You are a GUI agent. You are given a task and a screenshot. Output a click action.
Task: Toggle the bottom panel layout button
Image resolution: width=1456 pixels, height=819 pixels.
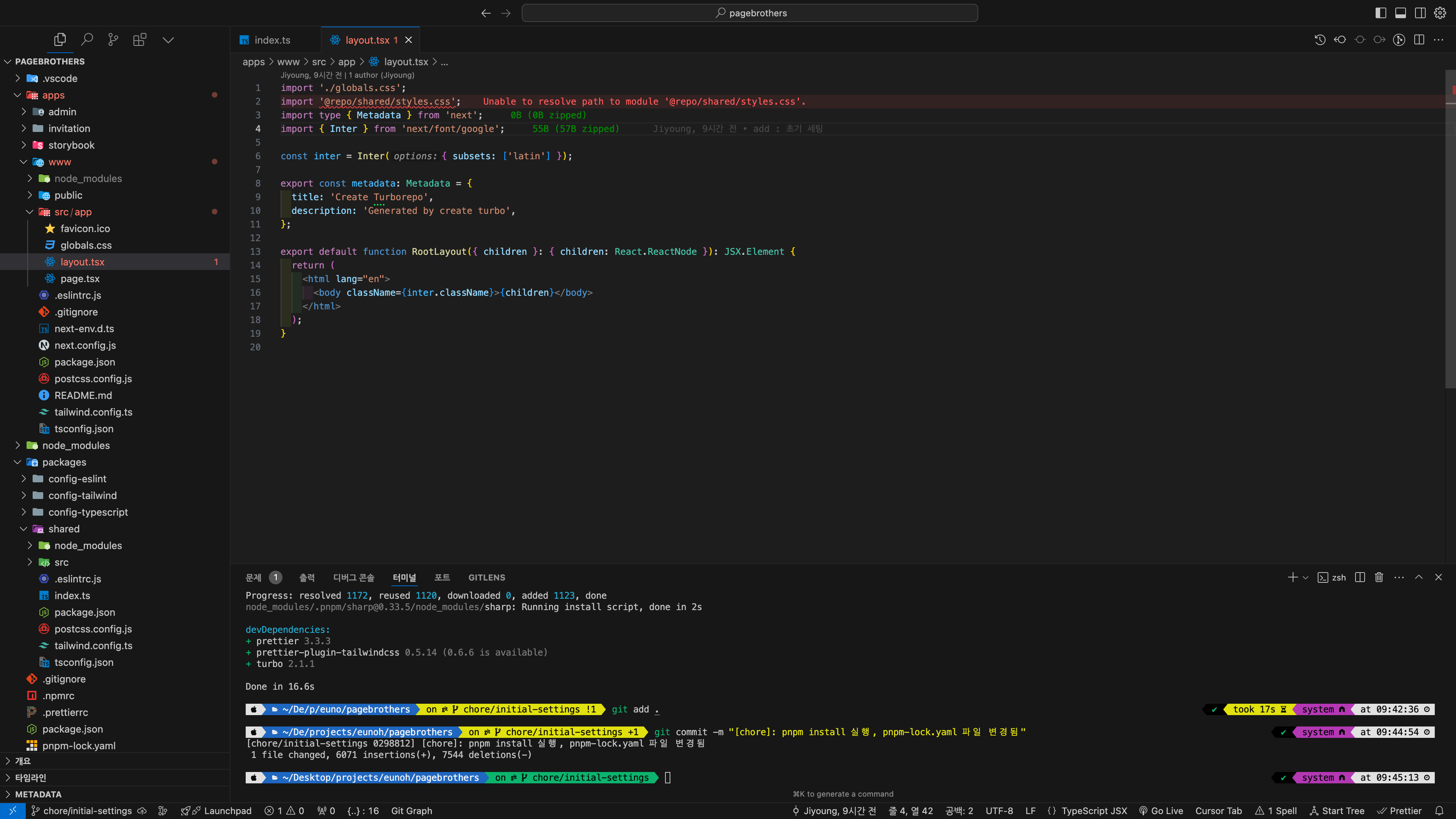[1400, 13]
